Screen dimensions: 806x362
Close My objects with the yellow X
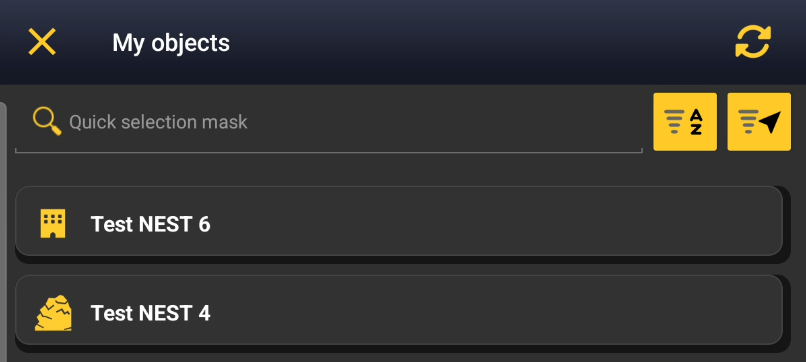42,42
